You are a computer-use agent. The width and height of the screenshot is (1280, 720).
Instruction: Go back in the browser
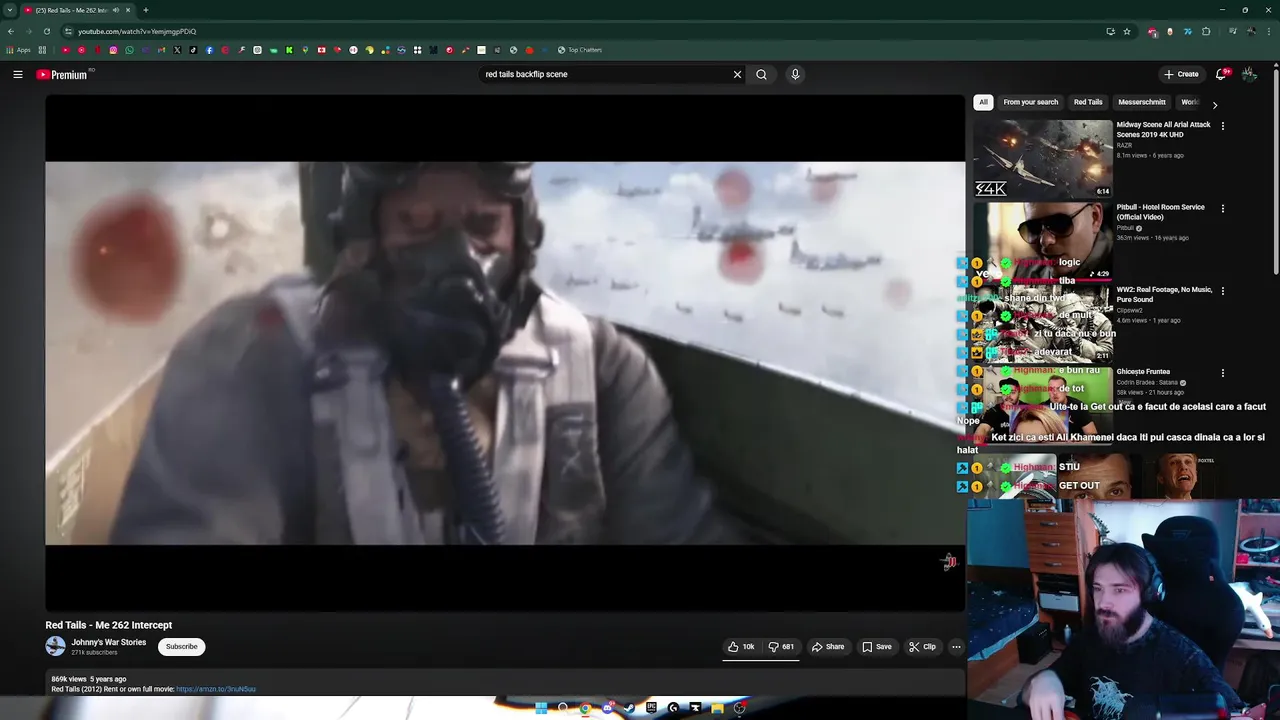click(x=11, y=31)
